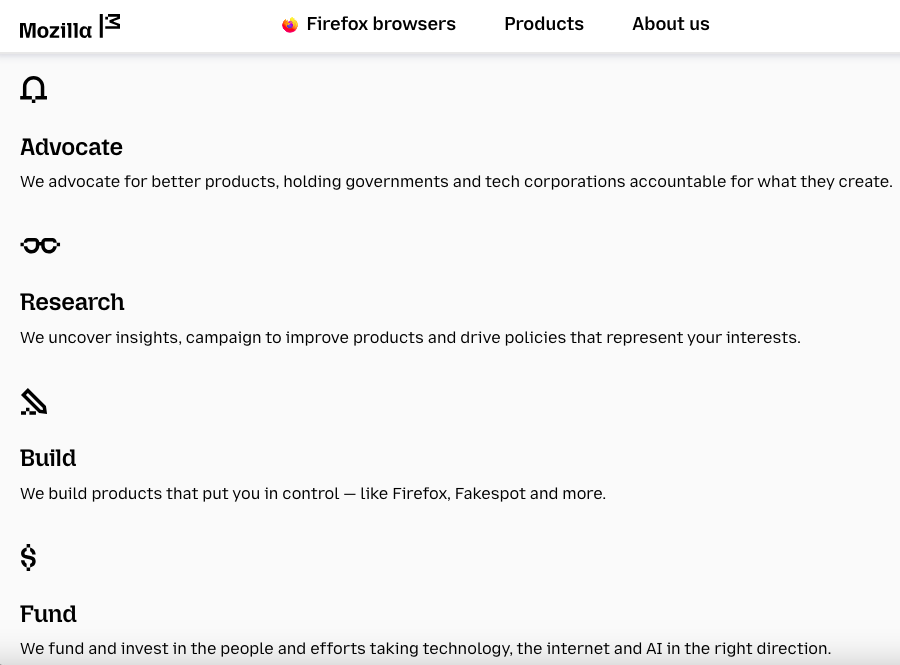This screenshot has width=900, height=665.
Task: Click the Firefox, Fakespot build description
Action: (313, 493)
